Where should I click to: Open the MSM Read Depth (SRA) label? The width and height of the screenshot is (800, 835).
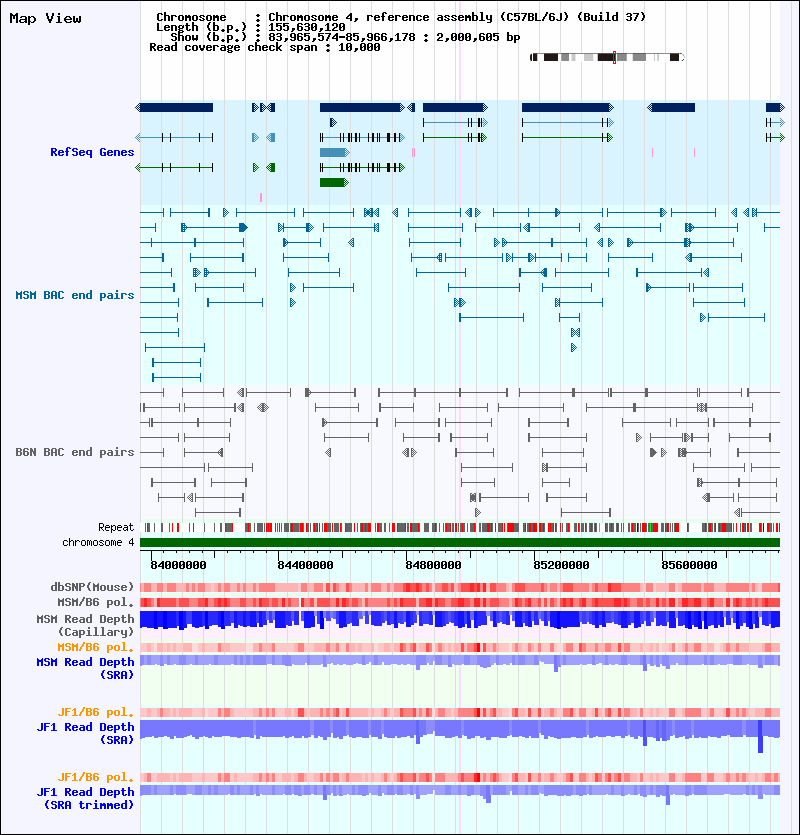click(x=85, y=668)
